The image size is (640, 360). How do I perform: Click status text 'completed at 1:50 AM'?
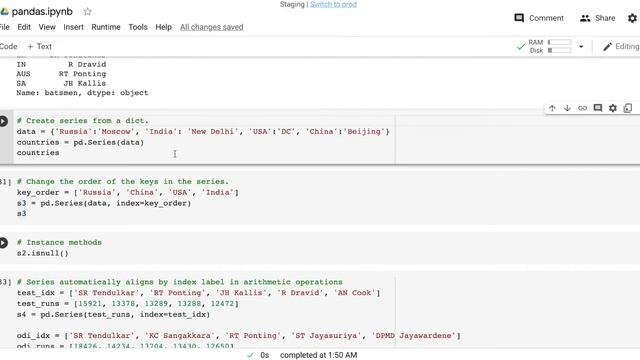(x=318, y=355)
